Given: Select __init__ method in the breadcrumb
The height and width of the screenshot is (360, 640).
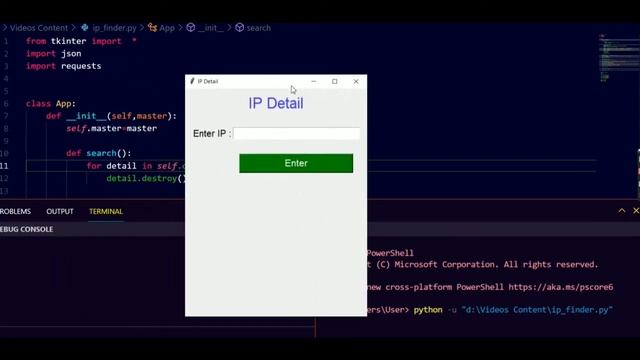Looking at the screenshot, I should pos(211,28).
